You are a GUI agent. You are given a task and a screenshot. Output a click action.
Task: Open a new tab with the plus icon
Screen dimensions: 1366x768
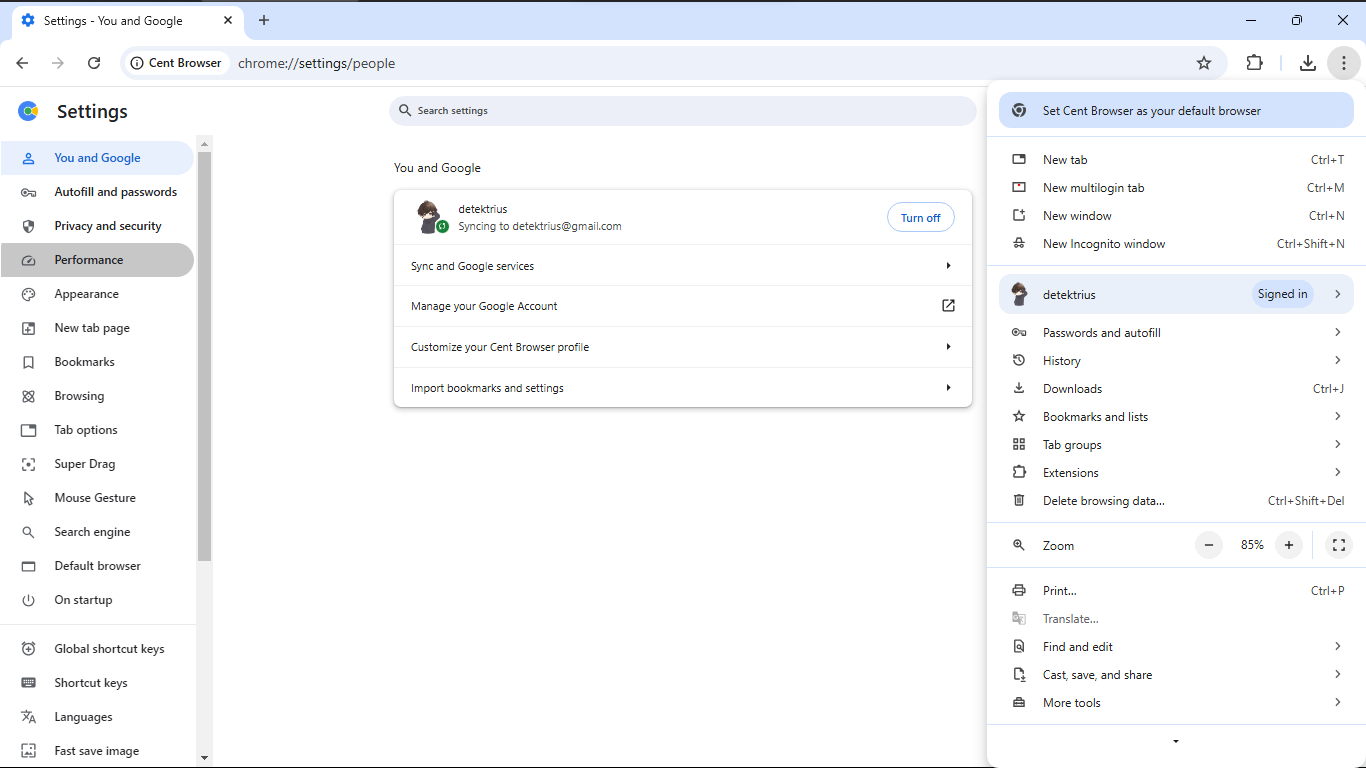[x=264, y=20]
